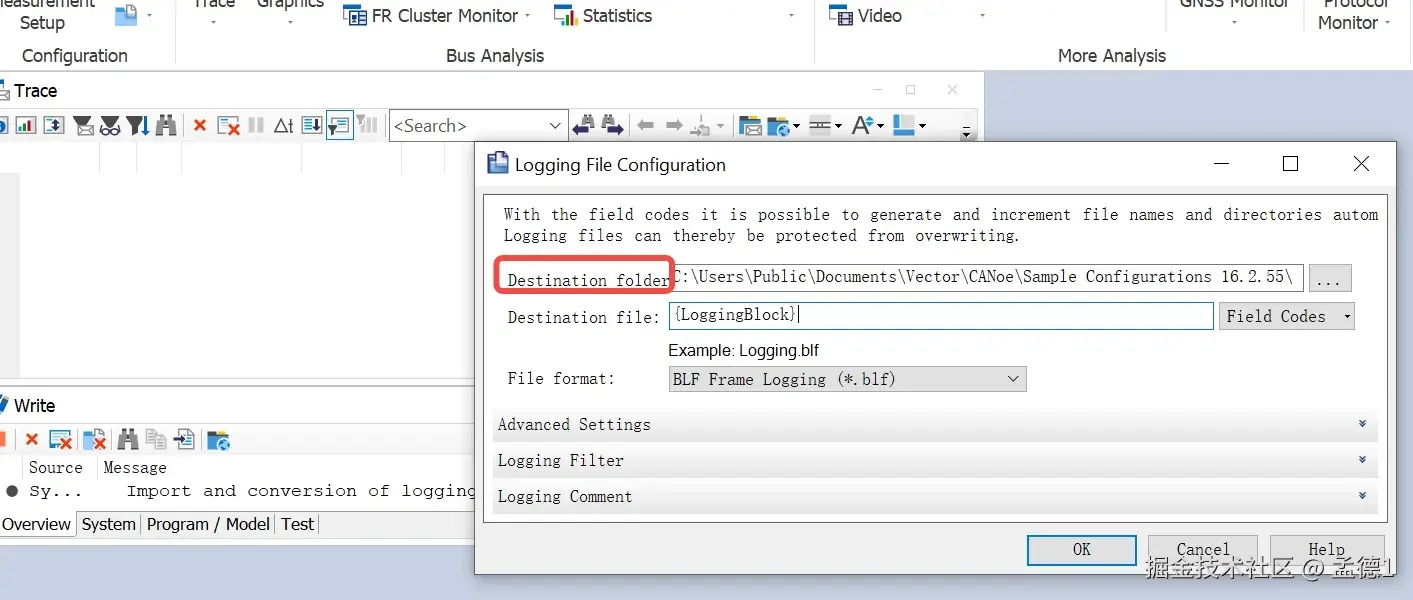Click the pause icon in Trace toolbar
Screen dimensions: 1413x600
256,126
